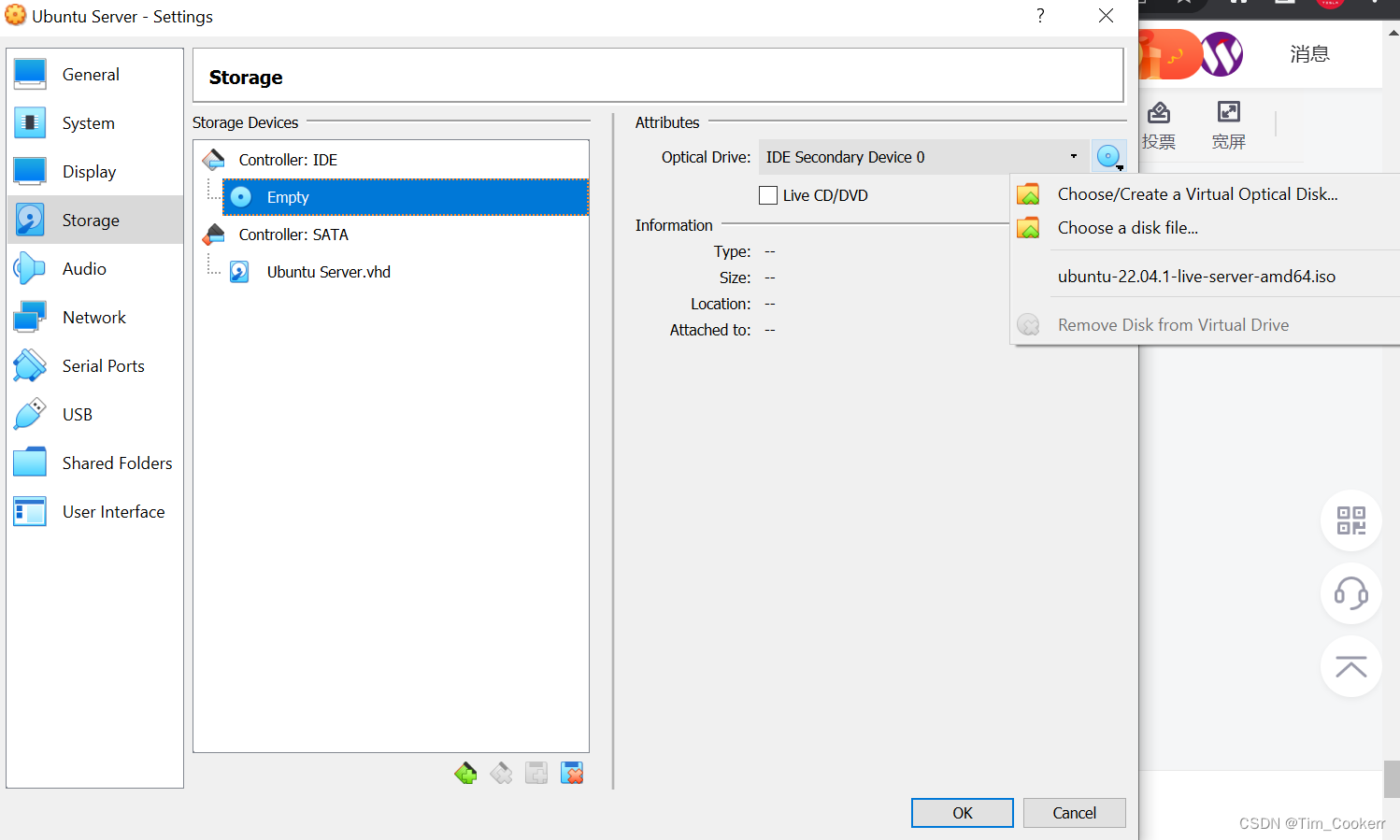Viewport: 1400px width, 840px height.
Task: Click the Choose a disk file folder icon
Action: [x=1028, y=228]
